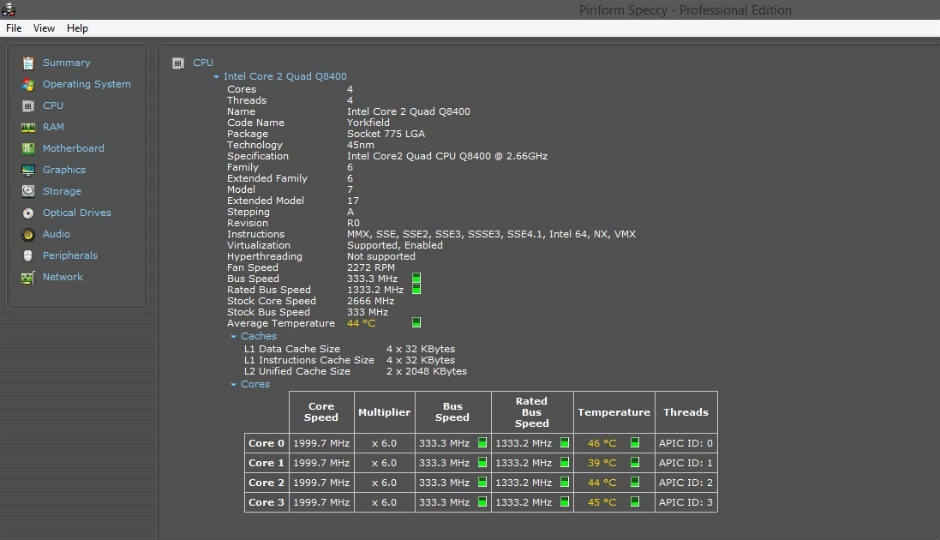Image resolution: width=940 pixels, height=540 pixels.
Task: Click the Graphics monitor icon in sidebar
Action: tap(28, 170)
